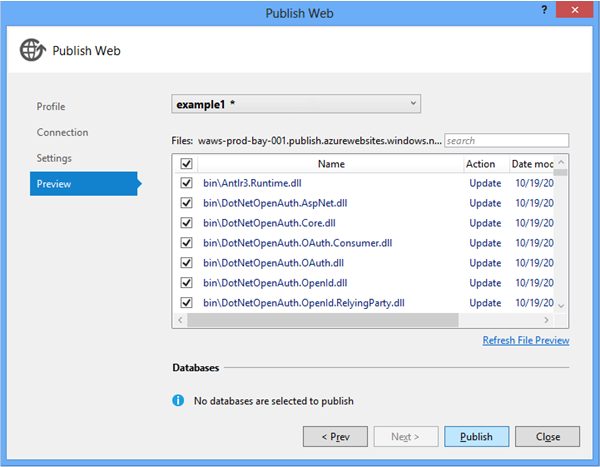Click Update action for DotNetOpenAuth.Core.dll row

click(x=485, y=223)
